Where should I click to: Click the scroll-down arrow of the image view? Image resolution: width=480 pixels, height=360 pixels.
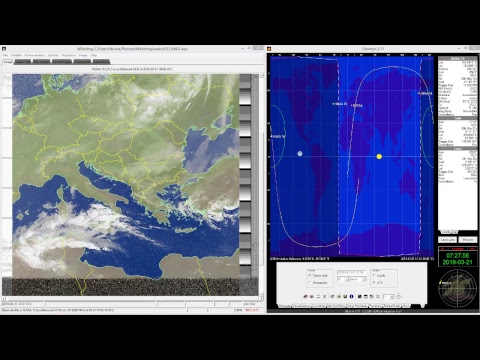(261, 294)
